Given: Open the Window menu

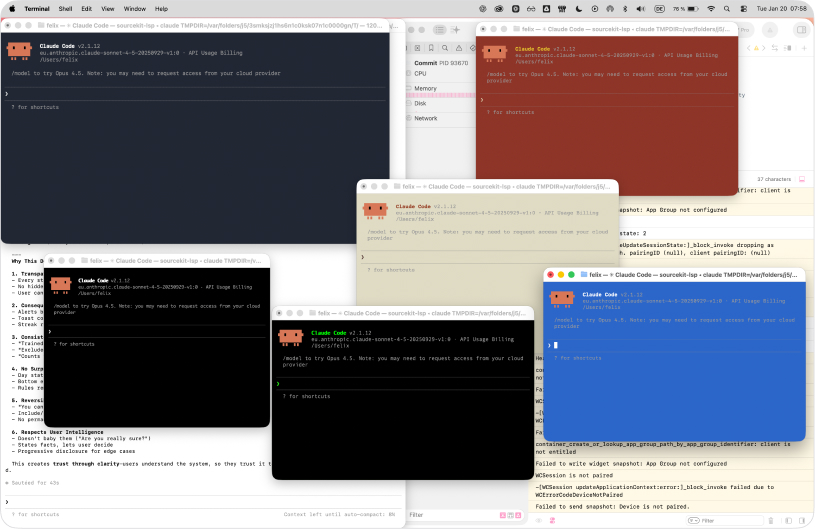Looking at the screenshot, I should (135, 9).
